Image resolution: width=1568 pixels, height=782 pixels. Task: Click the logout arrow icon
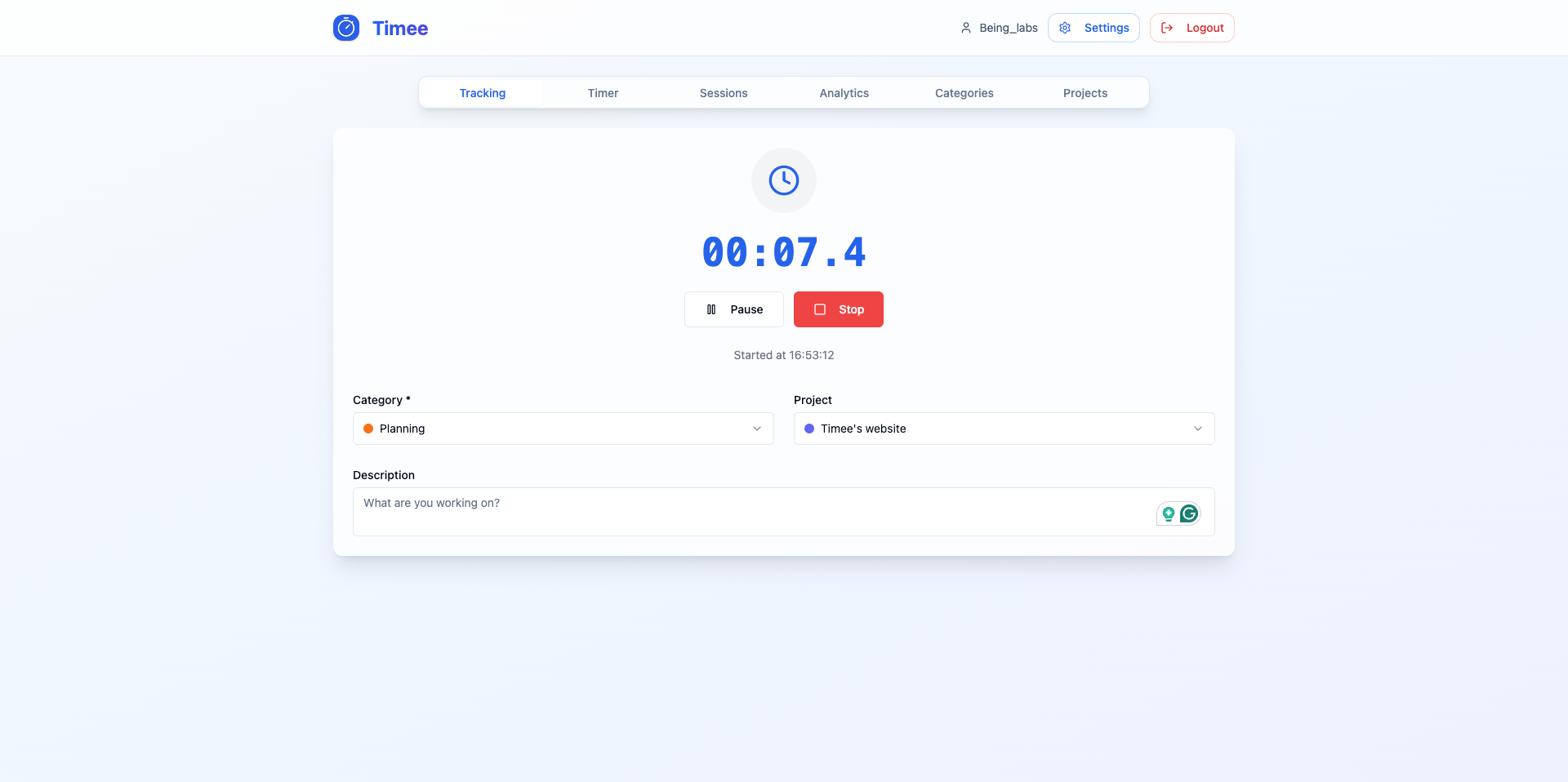[1166, 27]
